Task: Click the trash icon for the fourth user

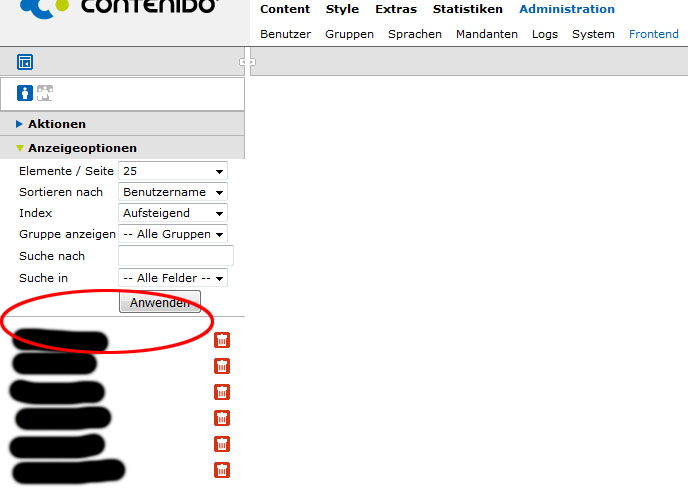Action: 222,418
